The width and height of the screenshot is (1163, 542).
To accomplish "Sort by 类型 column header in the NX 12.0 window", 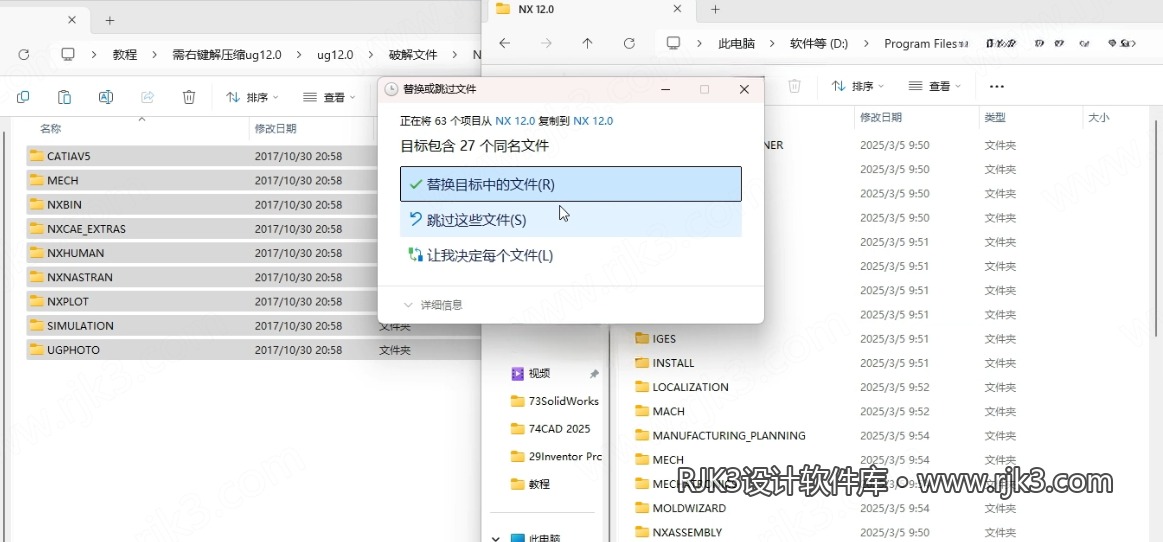I will coord(995,116).
